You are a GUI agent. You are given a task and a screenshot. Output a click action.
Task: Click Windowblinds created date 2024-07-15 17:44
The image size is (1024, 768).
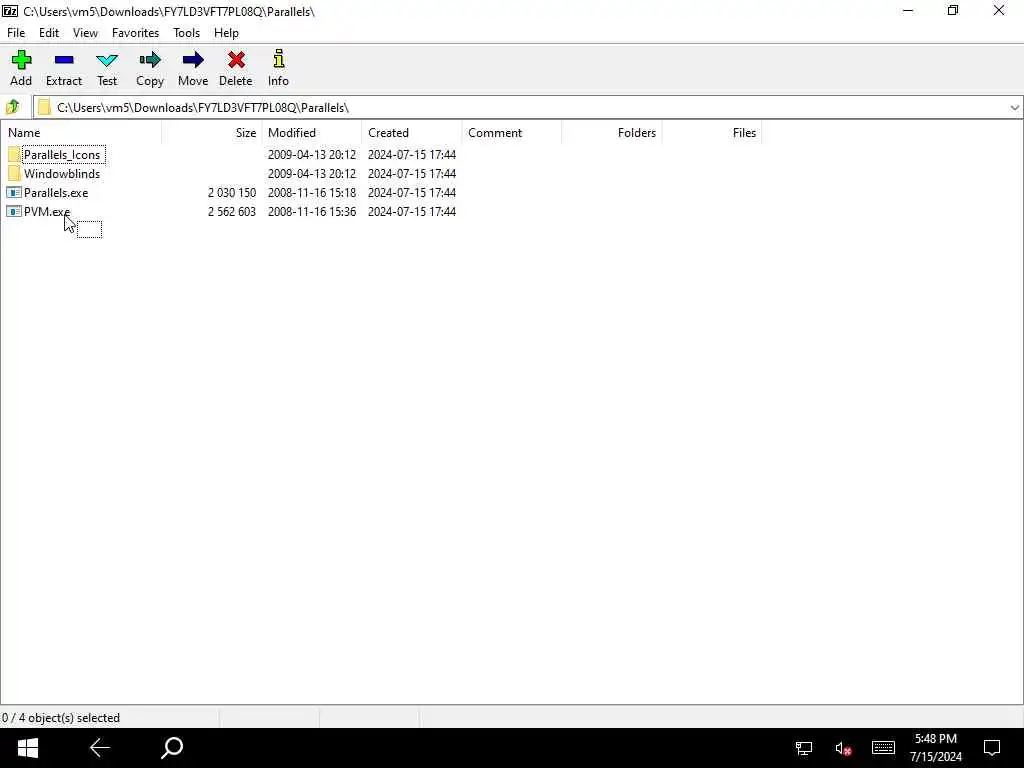tap(411, 174)
